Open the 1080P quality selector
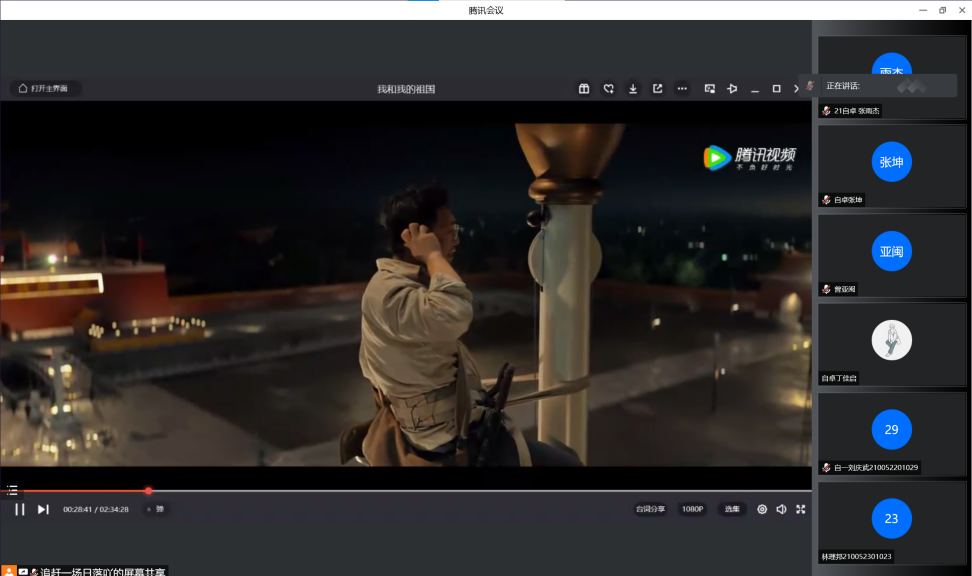The image size is (972, 576). (x=693, y=509)
